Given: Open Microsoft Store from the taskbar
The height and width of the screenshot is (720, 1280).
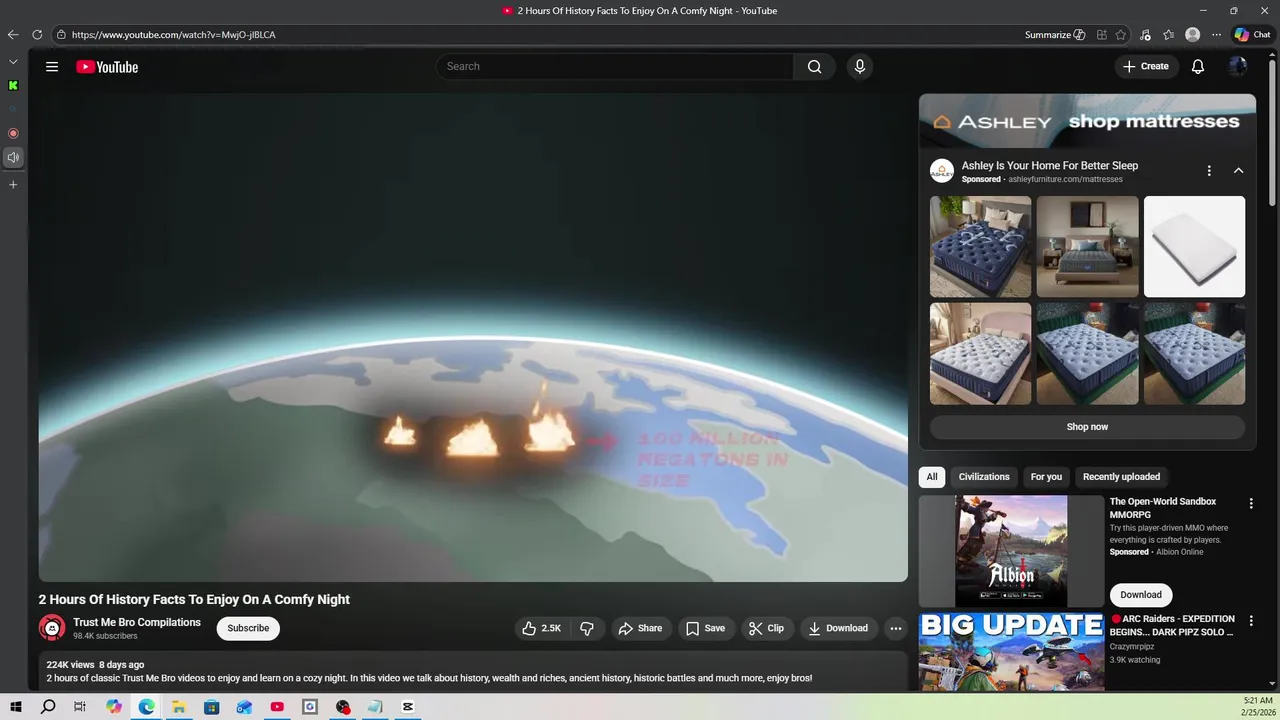Looking at the screenshot, I should click(212, 707).
